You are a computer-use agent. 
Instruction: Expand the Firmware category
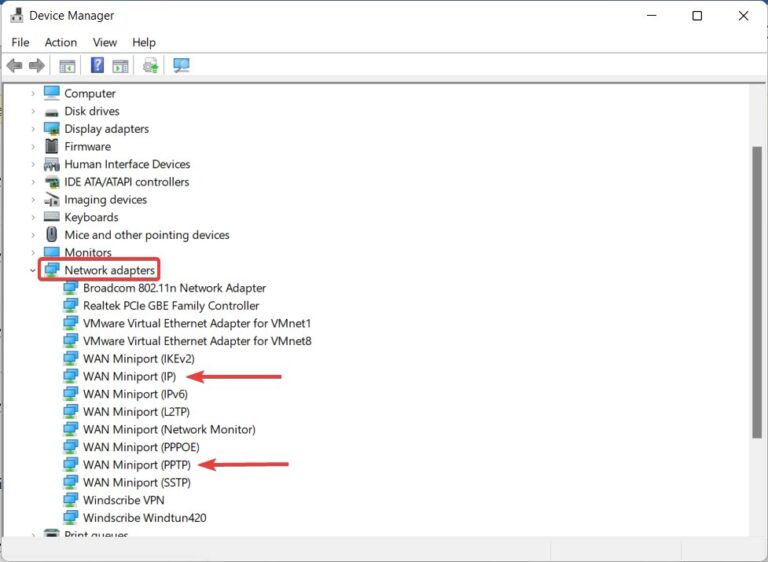[x=33, y=147]
